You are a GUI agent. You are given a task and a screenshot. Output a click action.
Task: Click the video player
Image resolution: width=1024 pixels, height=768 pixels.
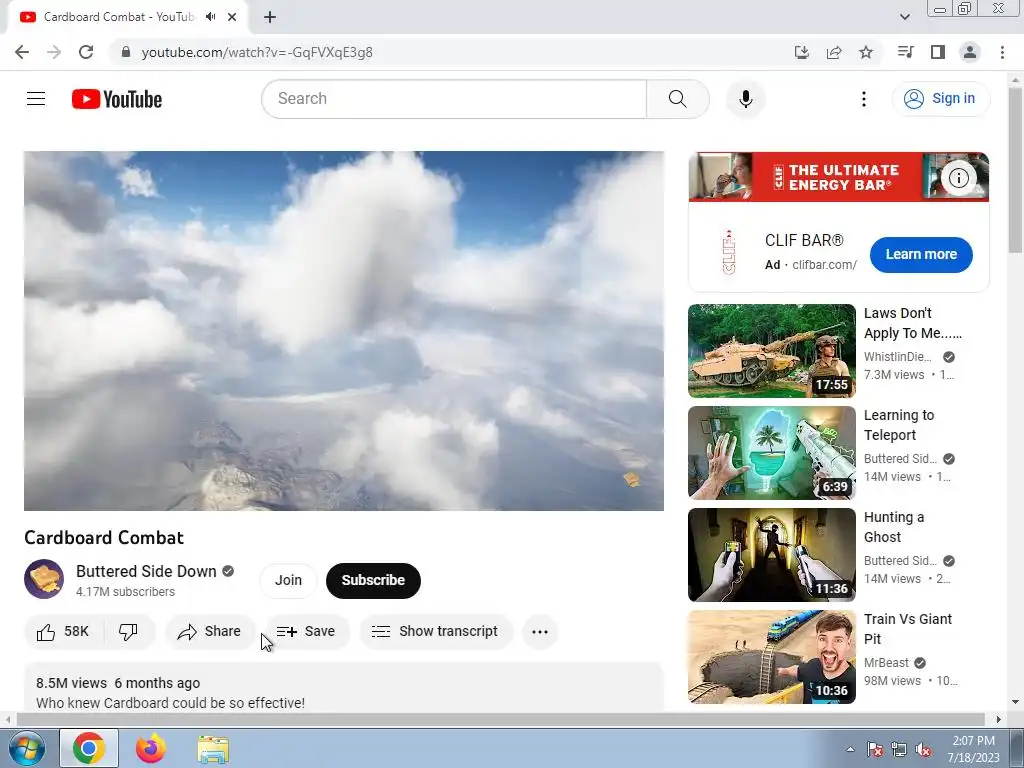(344, 330)
